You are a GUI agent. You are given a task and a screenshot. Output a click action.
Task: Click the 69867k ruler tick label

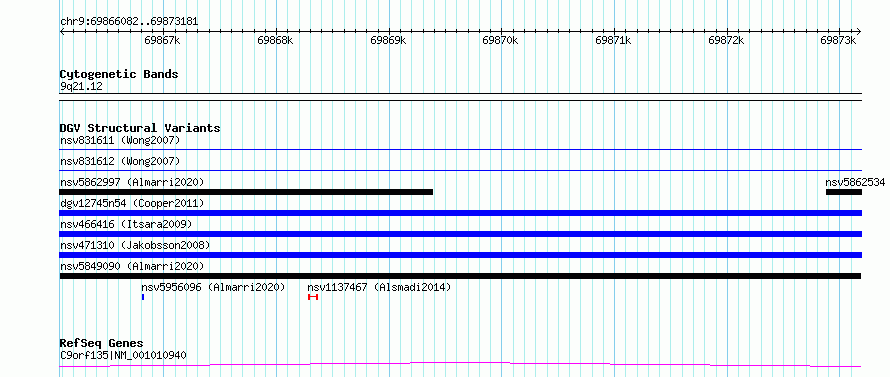pos(162,40)
